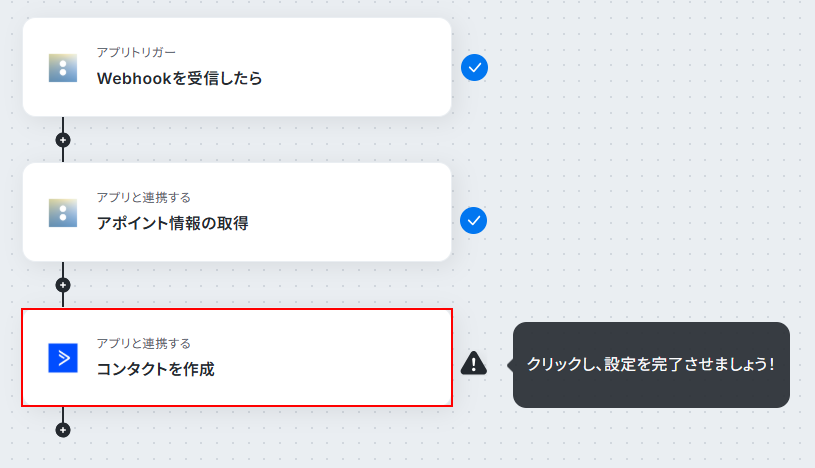Open the アポイント情報の取得 step card
Viewport: 815px width, 468px height.
[x=237, y=212]
